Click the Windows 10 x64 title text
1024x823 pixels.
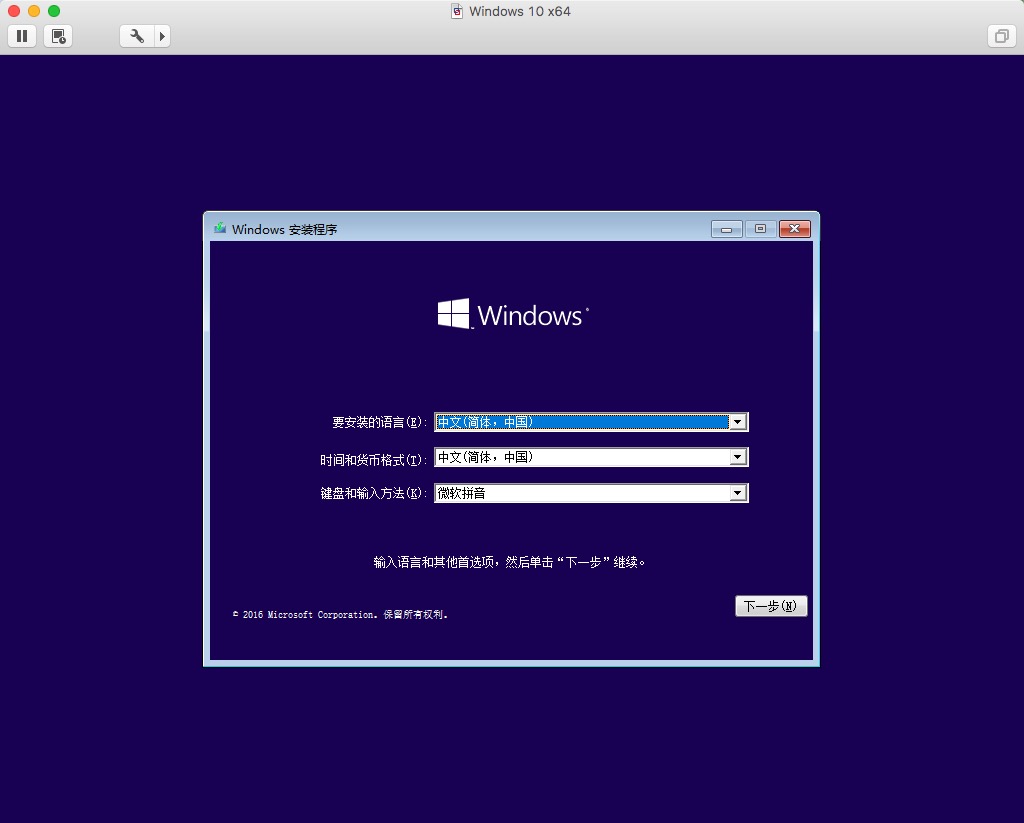(x=520, y=11)
